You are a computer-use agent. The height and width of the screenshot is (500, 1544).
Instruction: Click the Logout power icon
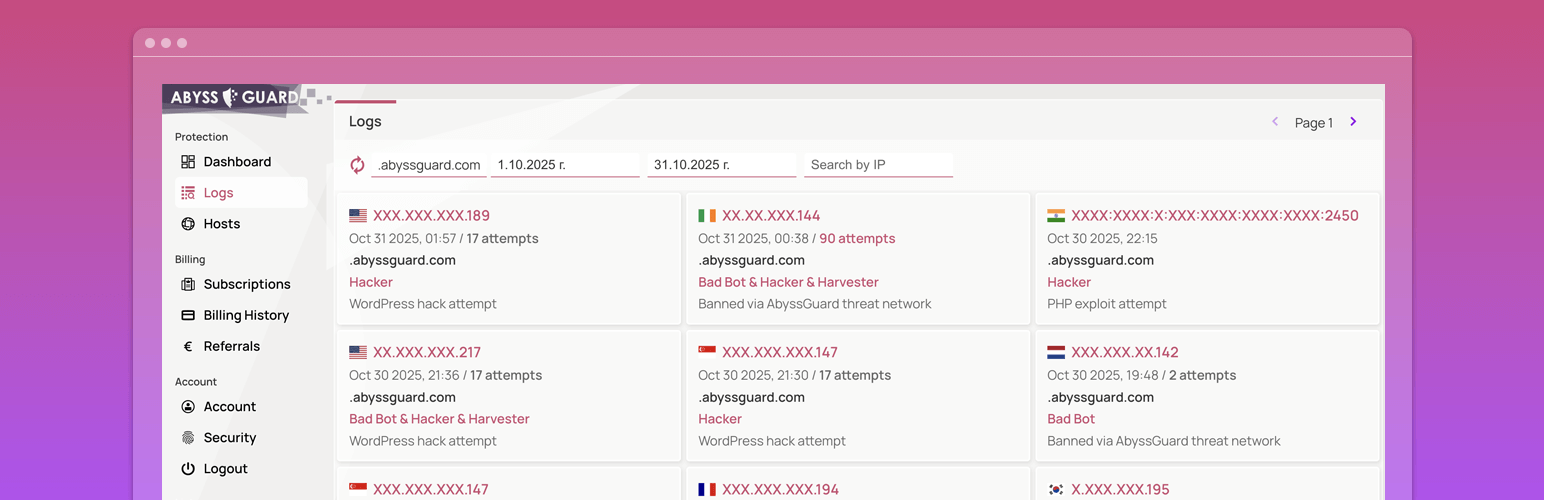point(188,469)
